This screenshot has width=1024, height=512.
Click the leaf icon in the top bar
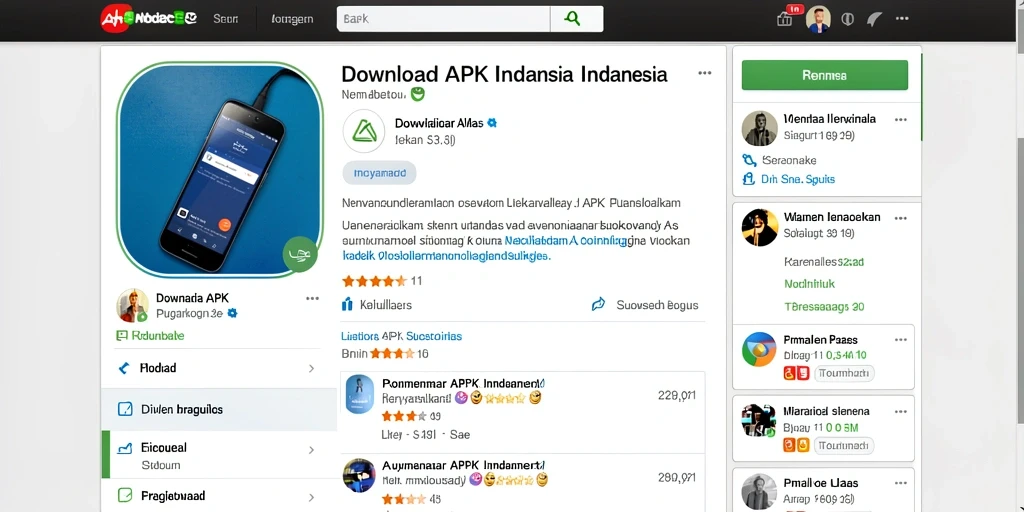point(874,19)
